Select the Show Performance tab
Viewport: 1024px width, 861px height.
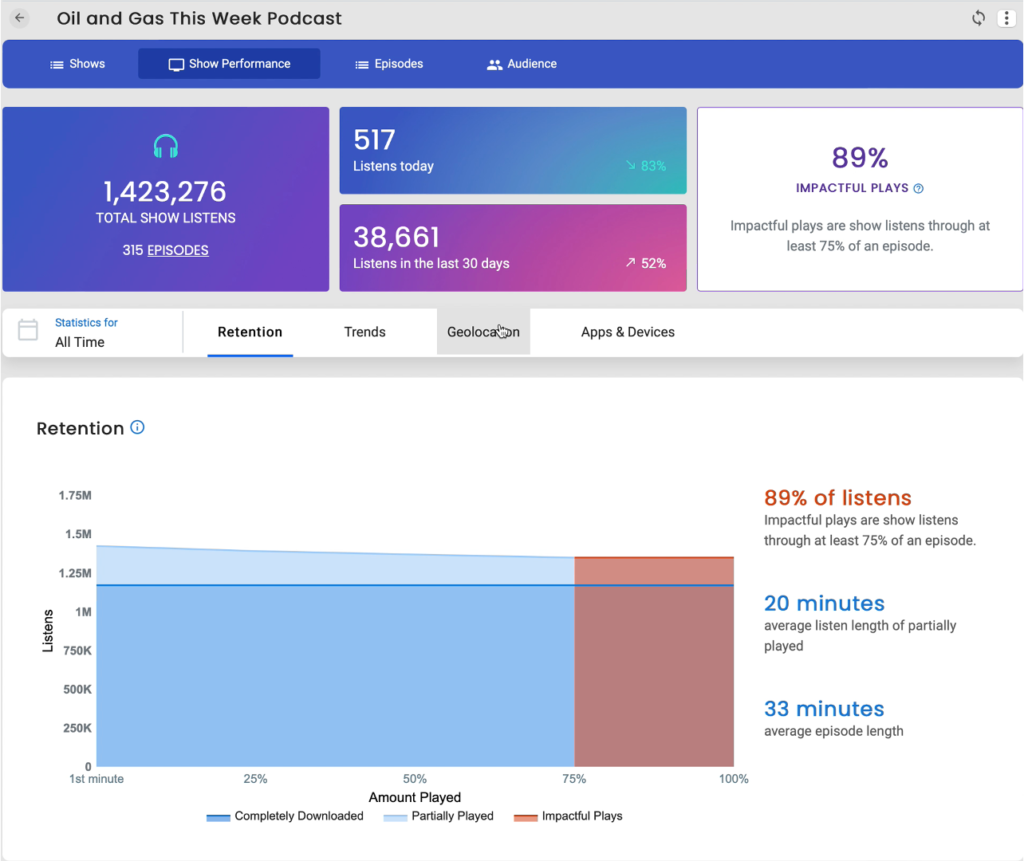point(229,64)
